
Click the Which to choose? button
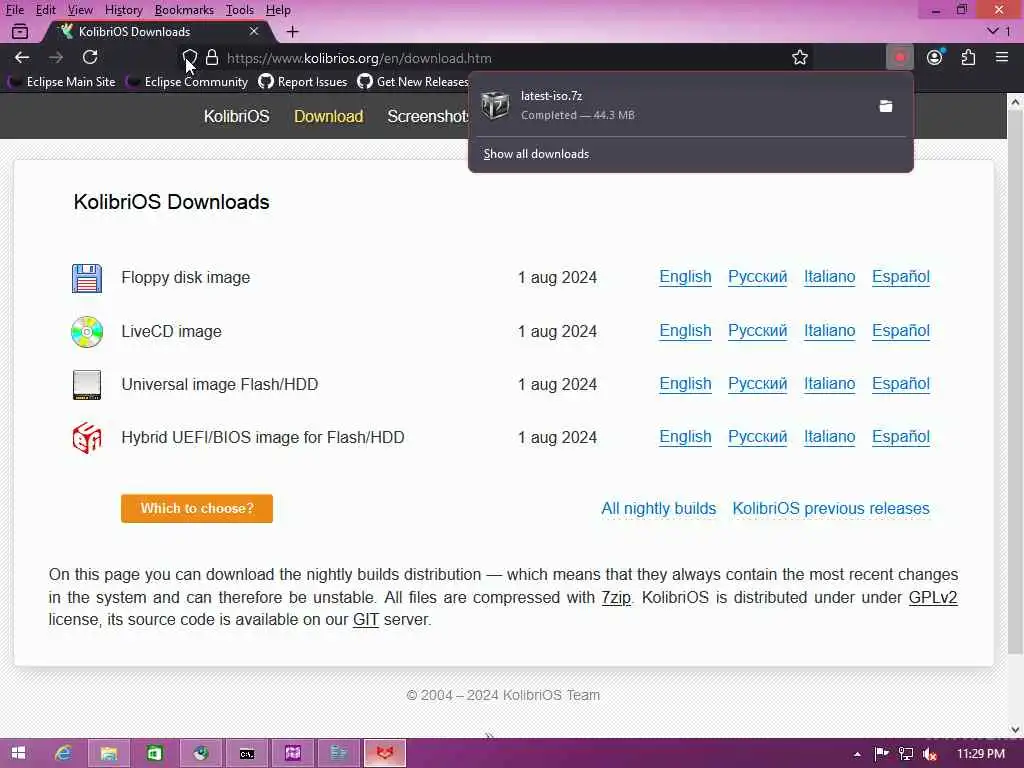click(197, 509)
